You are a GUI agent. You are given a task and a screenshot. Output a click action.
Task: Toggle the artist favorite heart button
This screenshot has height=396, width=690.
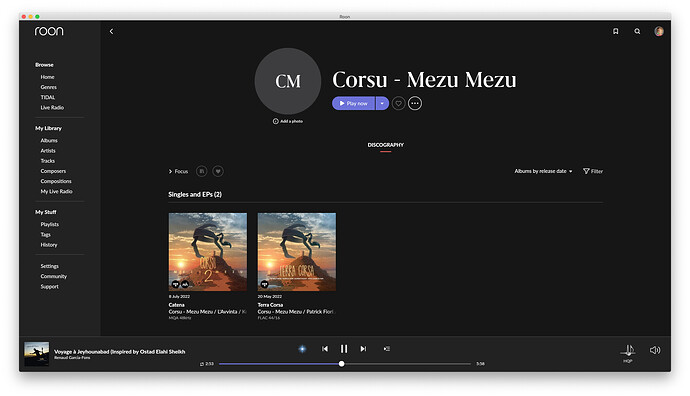point(398,103)
